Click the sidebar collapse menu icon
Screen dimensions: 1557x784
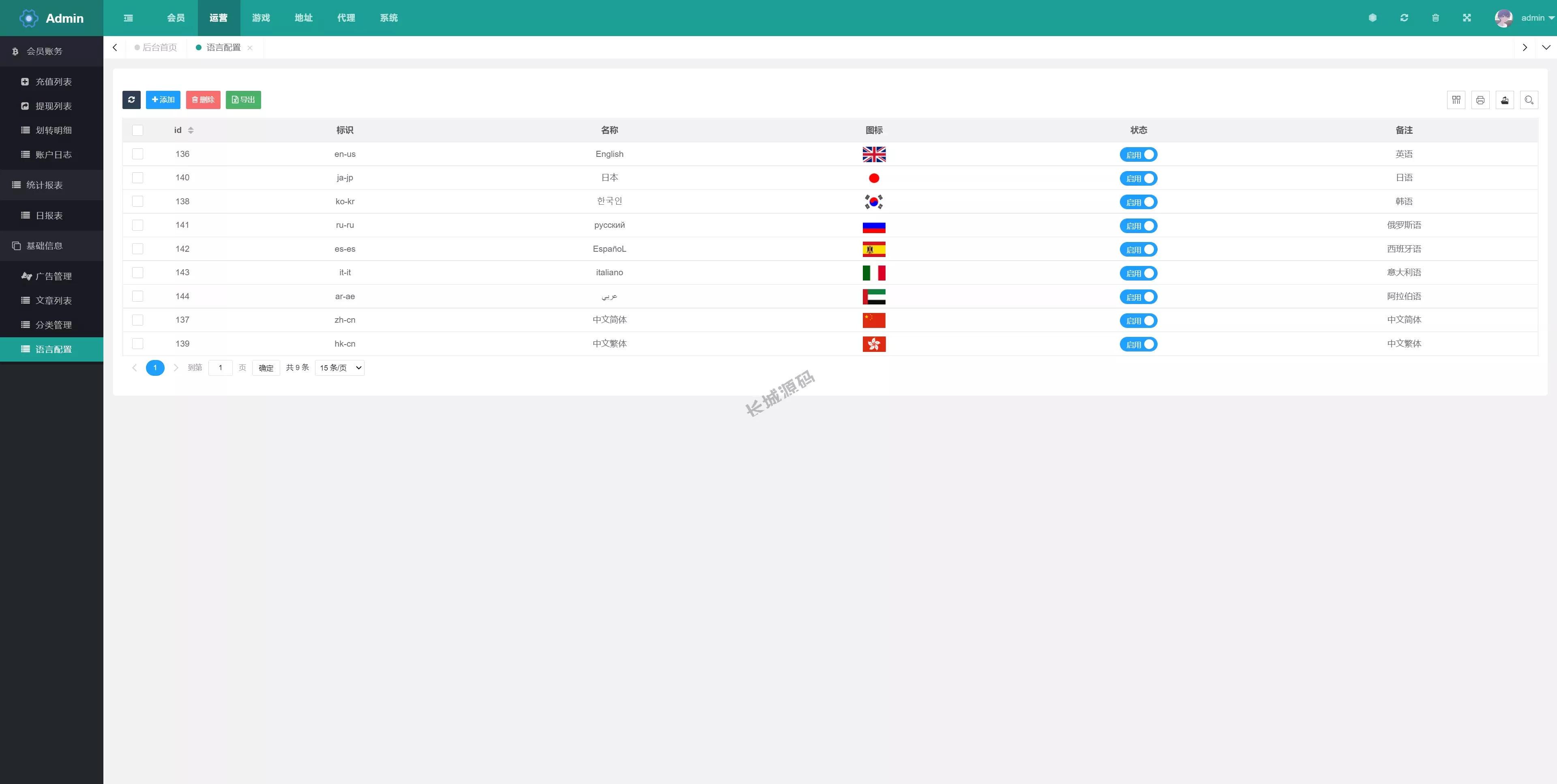[x=128, y=18]
